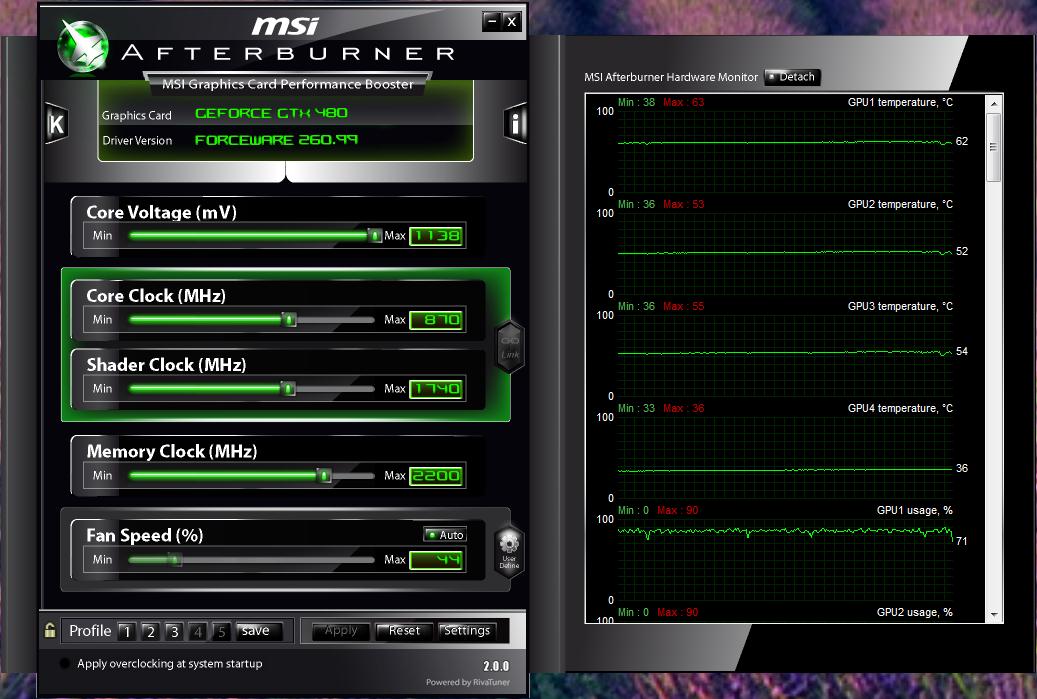Click the 'Powered by RivaTuner' text
Screen dimensions: 1037x699
pos(468,682)
